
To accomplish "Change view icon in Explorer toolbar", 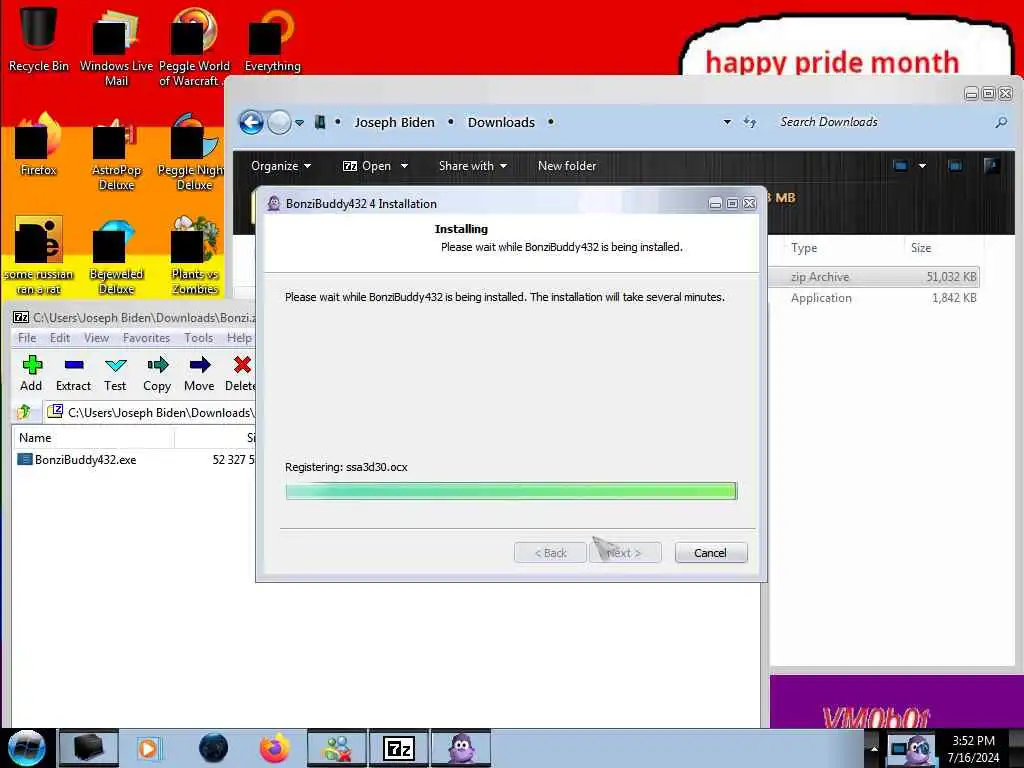I will 900,166.
